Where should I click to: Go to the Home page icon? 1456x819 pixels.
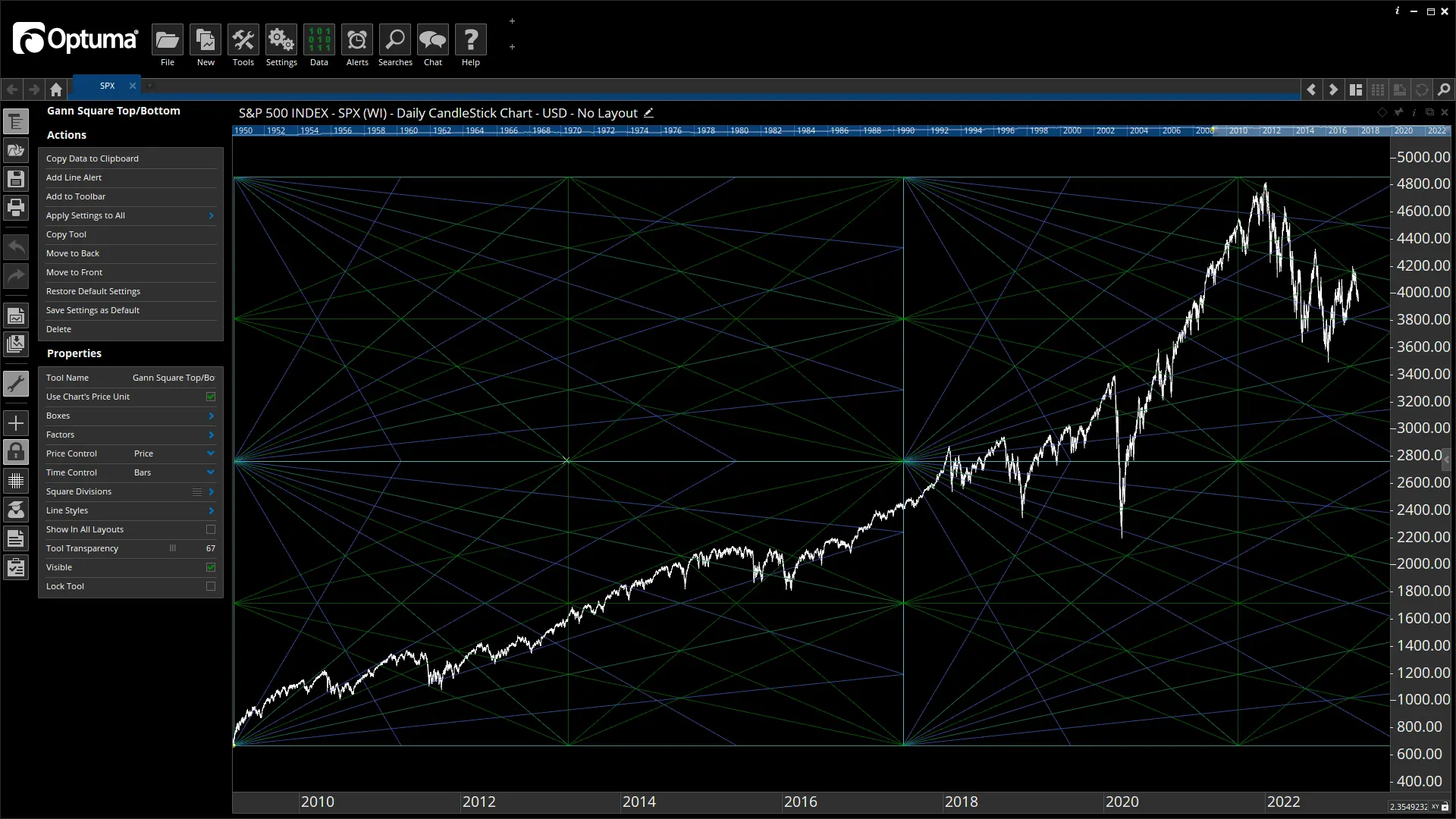coord(56,89)
